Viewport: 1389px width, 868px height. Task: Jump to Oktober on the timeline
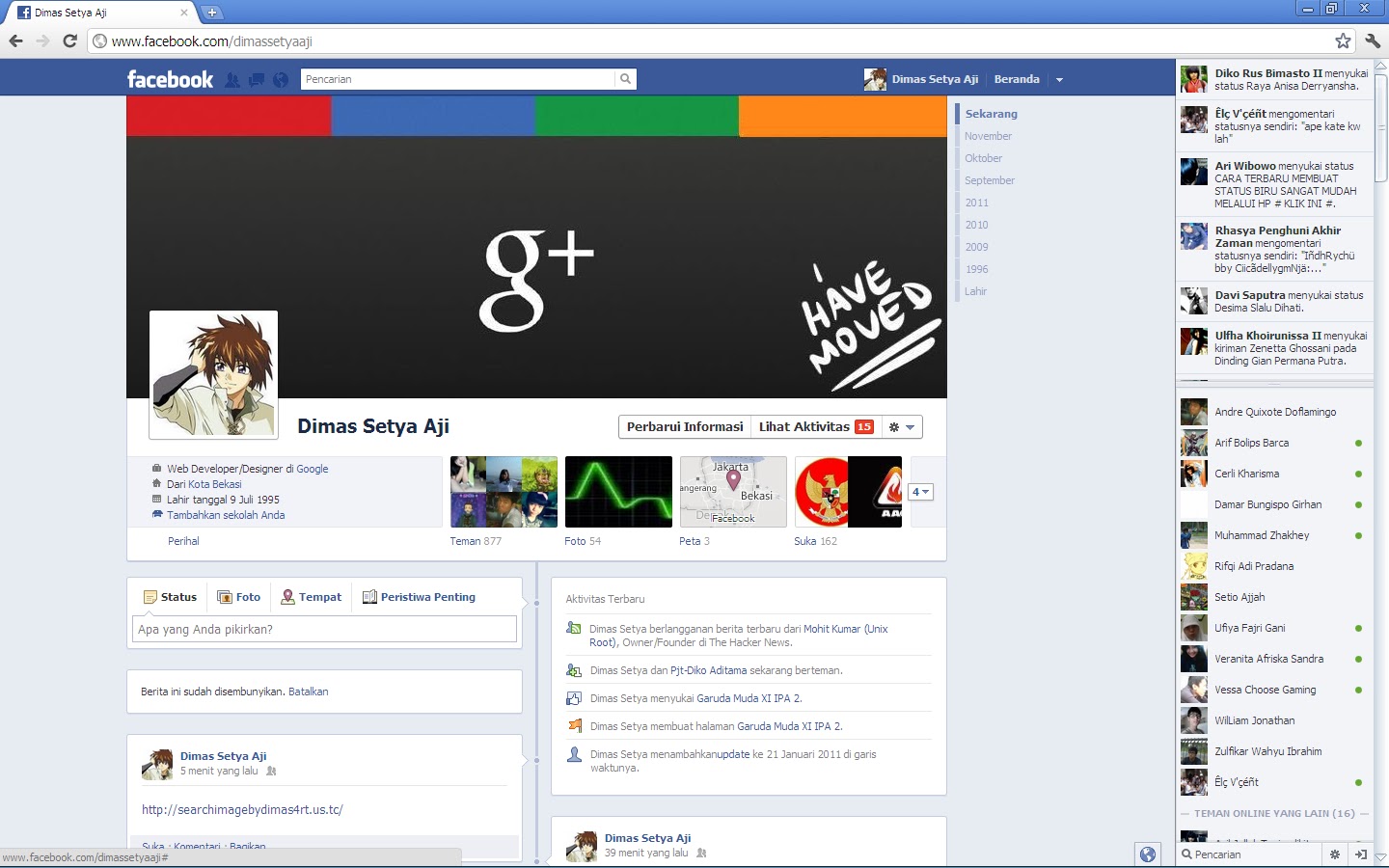point(984,158)
